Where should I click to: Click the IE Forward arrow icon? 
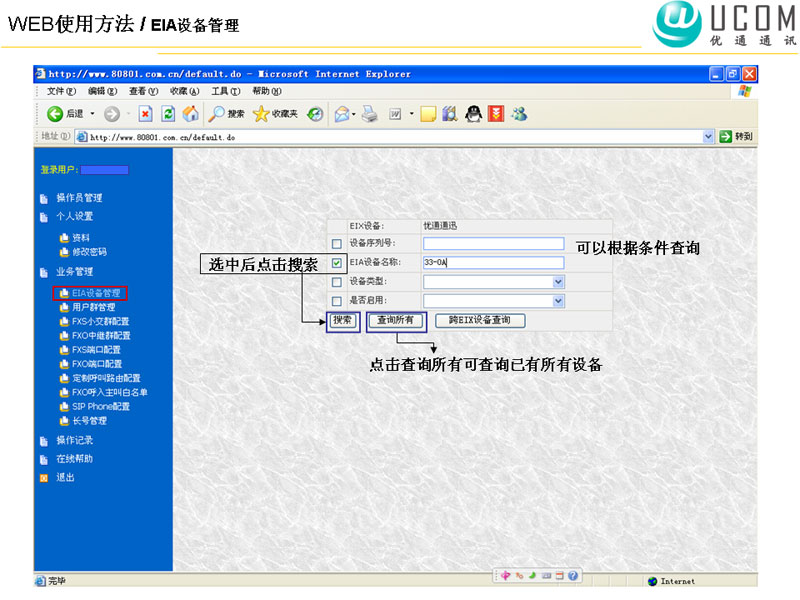(112, 114)
